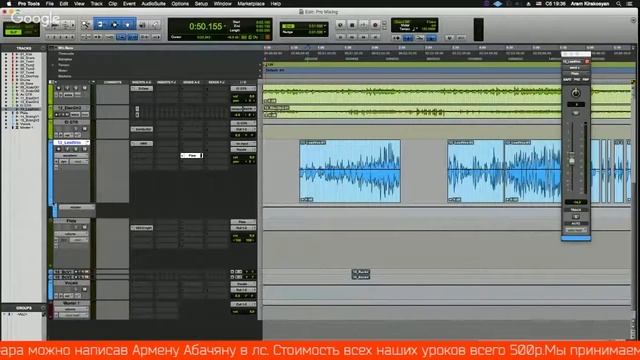Select the Pencil tool
The height and width of the screenshot is (360, 640).
click(x=156, y=25)
